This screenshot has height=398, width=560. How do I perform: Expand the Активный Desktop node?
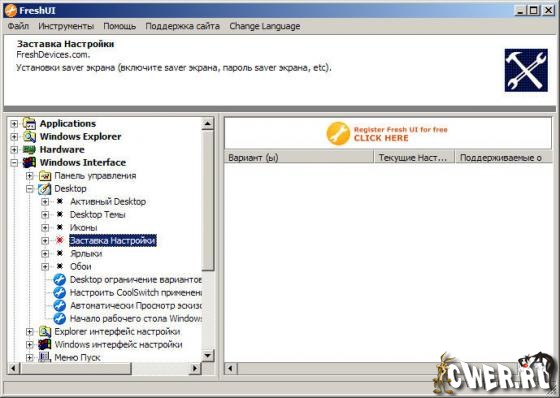pyautogui.click(x=45, y=202)
